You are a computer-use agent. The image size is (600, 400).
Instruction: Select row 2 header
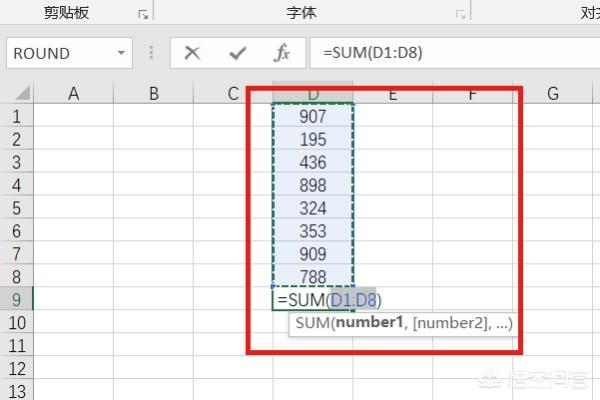point(16,139)
